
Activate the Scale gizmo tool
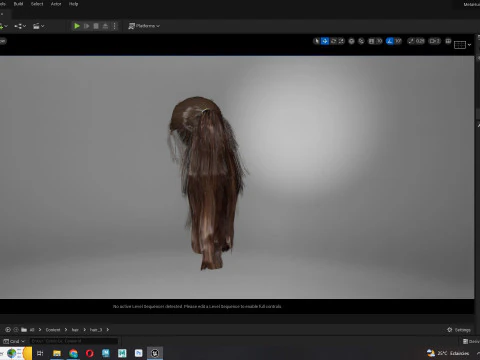click(341, 41)
